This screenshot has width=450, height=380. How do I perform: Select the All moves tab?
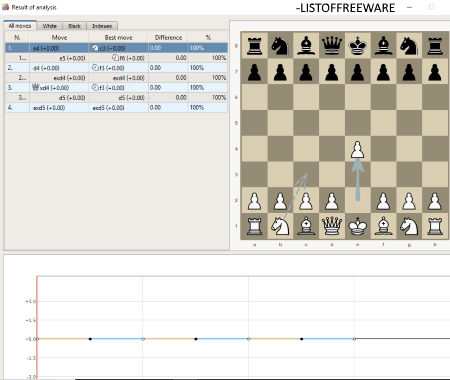[20, 25]
